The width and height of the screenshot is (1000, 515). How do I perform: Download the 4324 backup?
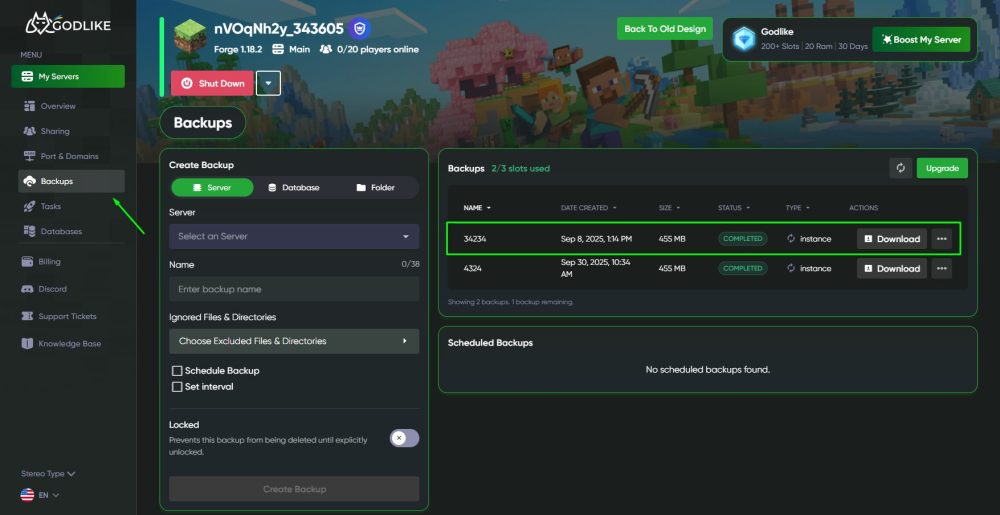point(891,268)
